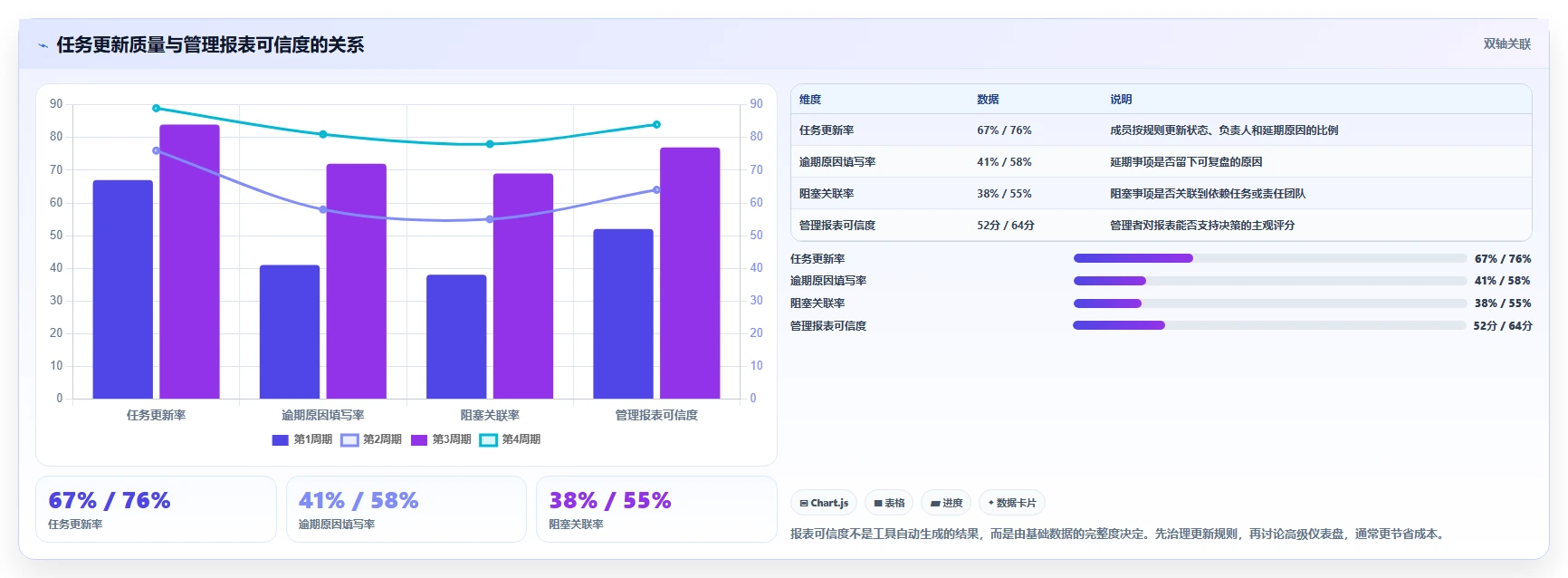Click the 90 tick on the right y-axis

756,104
